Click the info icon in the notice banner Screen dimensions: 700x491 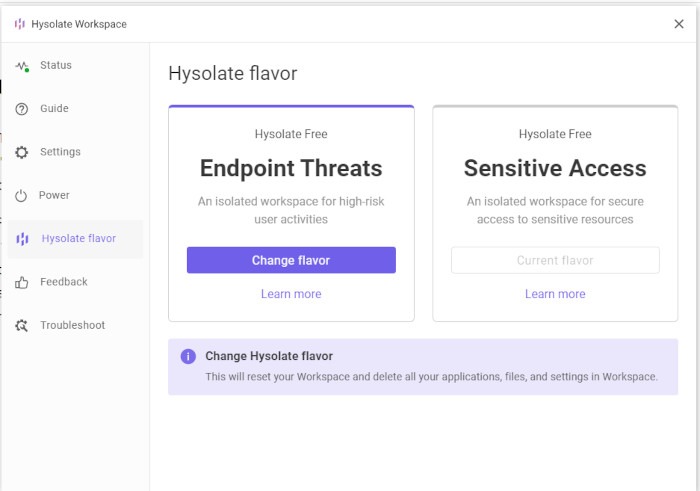[x=188, y=356]
